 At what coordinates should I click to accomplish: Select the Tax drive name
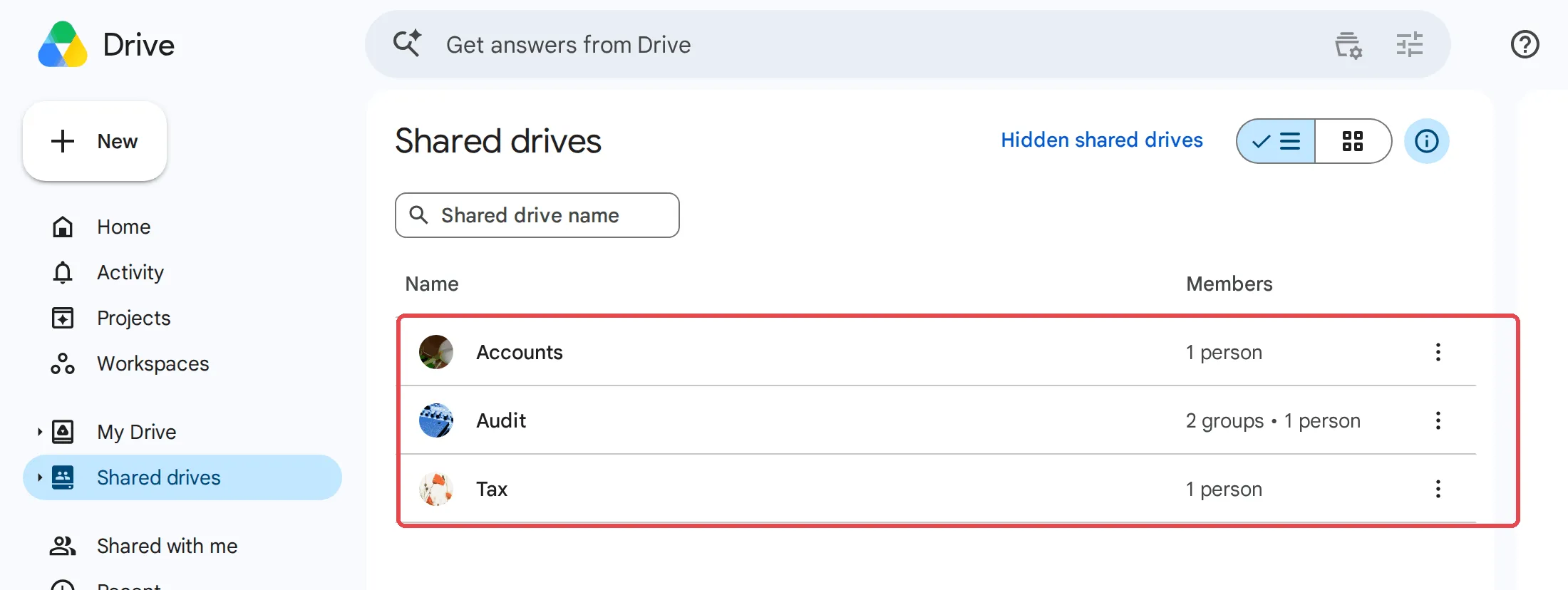click(x=492, y=489)
